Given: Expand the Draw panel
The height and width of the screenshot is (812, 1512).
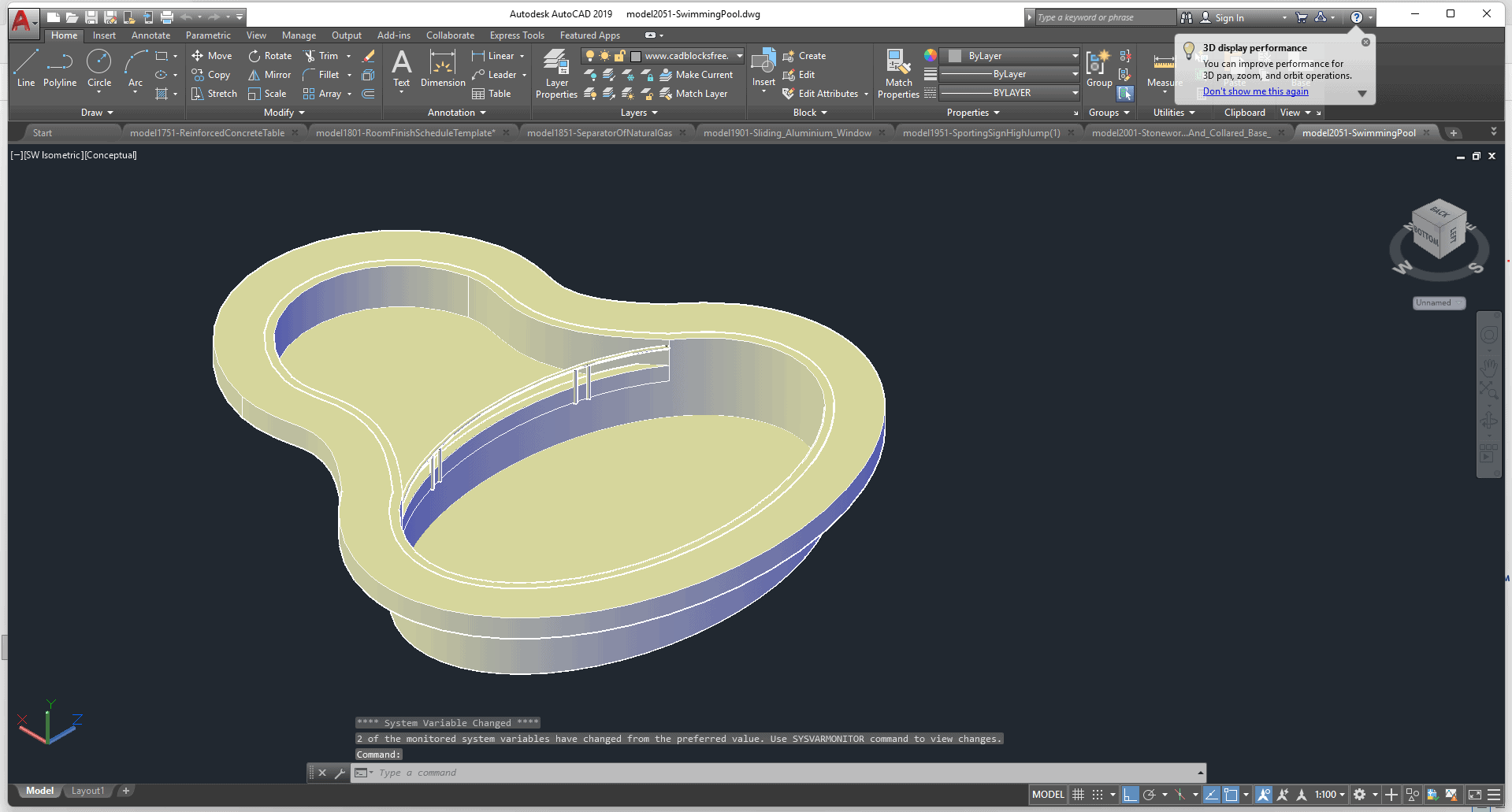Looking at the screenshot, I should pos(97,113).
